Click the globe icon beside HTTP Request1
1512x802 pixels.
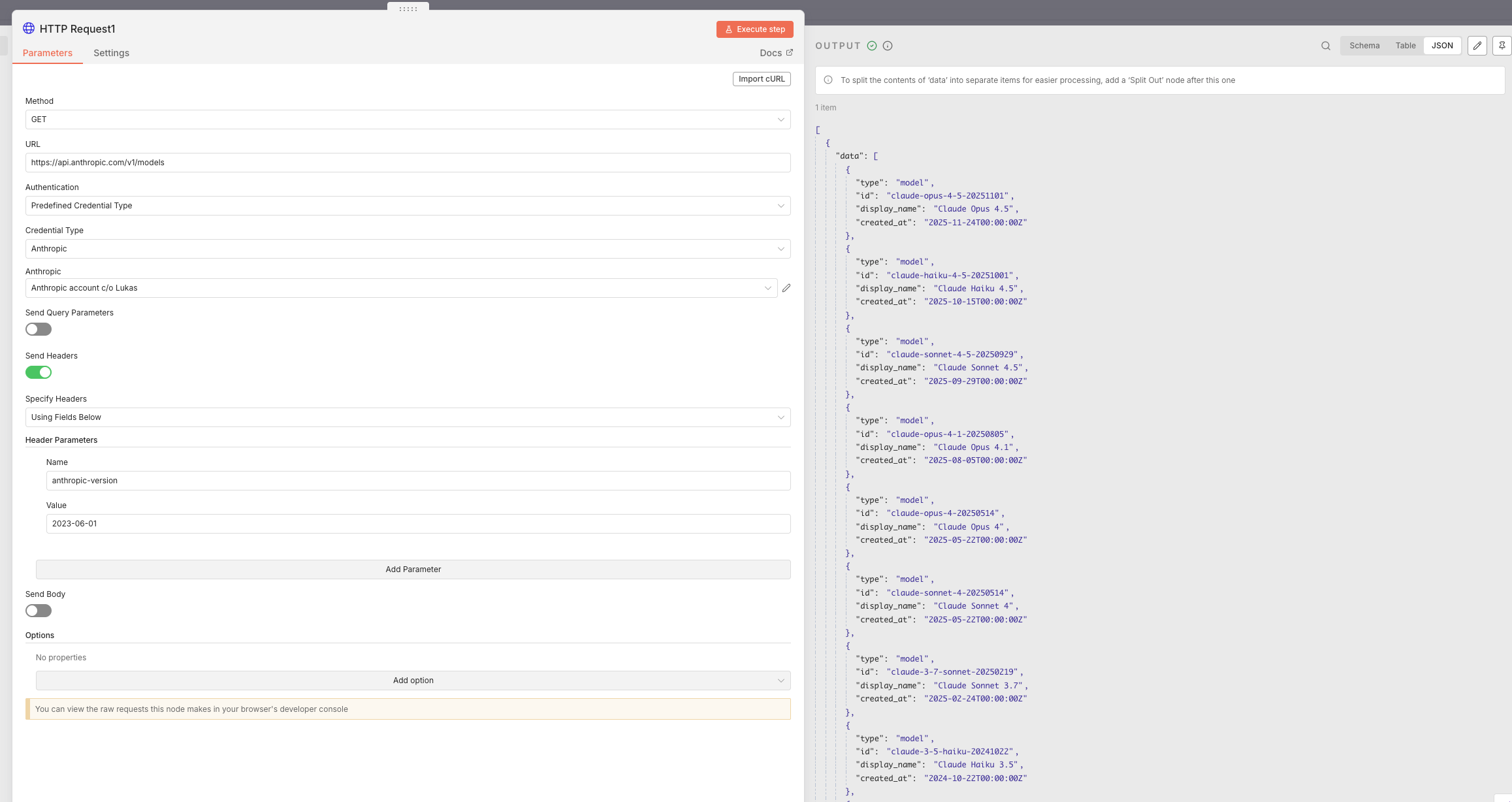(x=29, y=28)
